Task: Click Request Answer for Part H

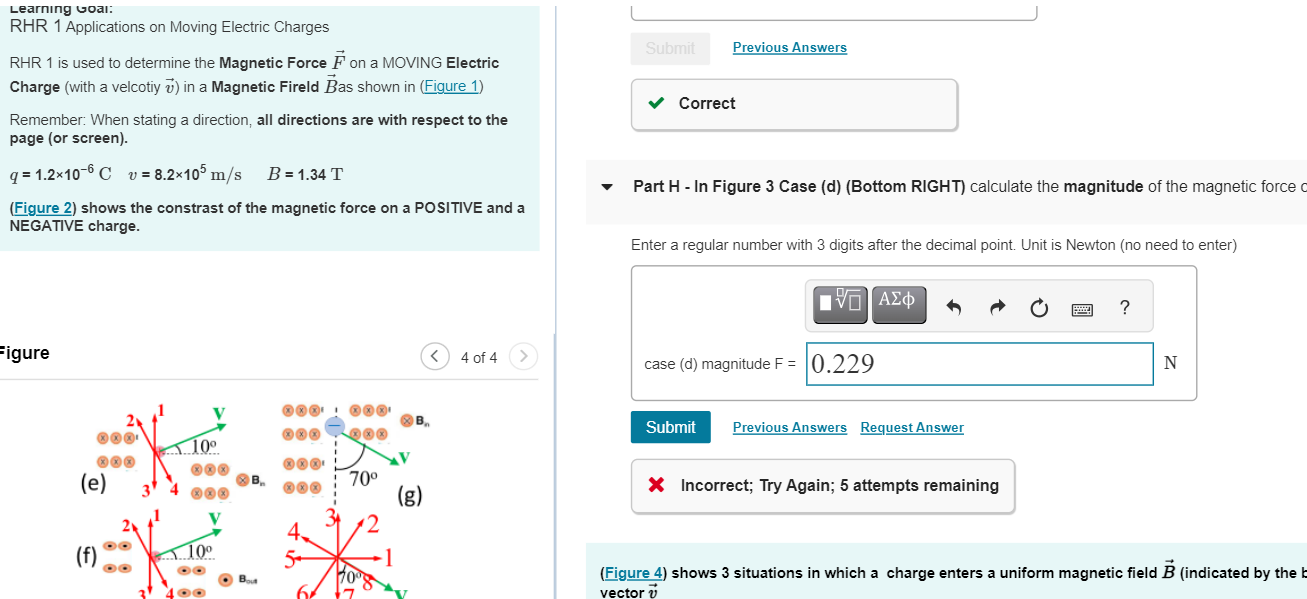Action: tap(911, 427)
